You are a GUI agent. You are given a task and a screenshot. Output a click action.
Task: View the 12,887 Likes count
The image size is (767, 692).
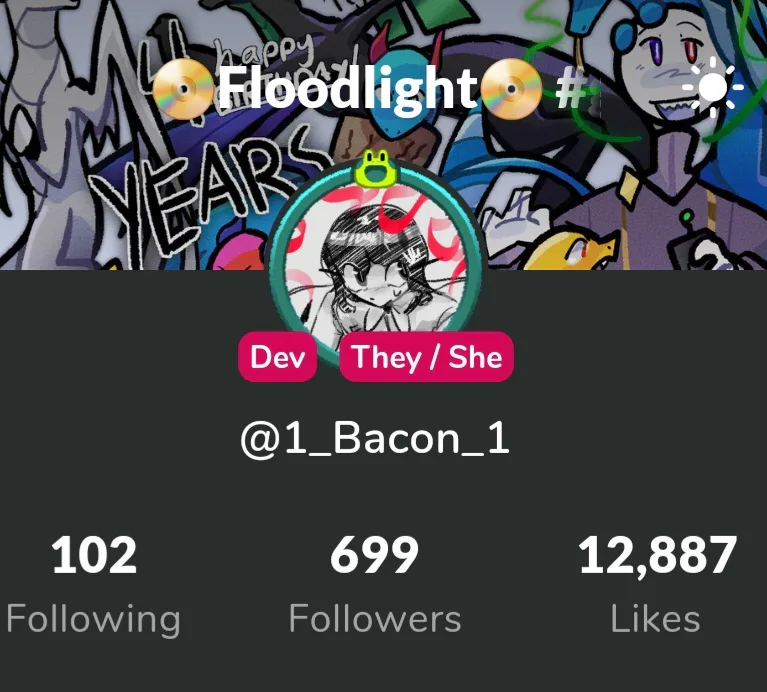657,556
